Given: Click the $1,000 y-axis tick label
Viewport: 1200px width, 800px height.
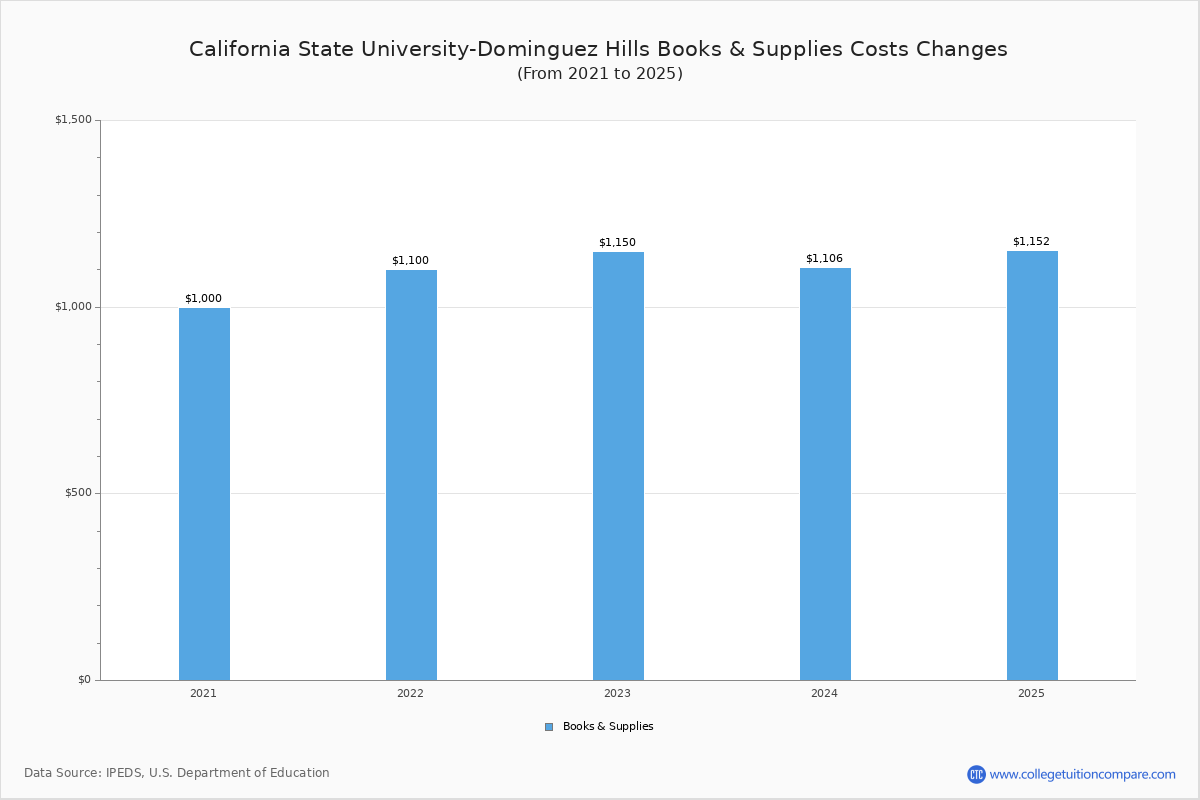Looking at the screenshot, I should pyautogui.click(x=73, y=306).
